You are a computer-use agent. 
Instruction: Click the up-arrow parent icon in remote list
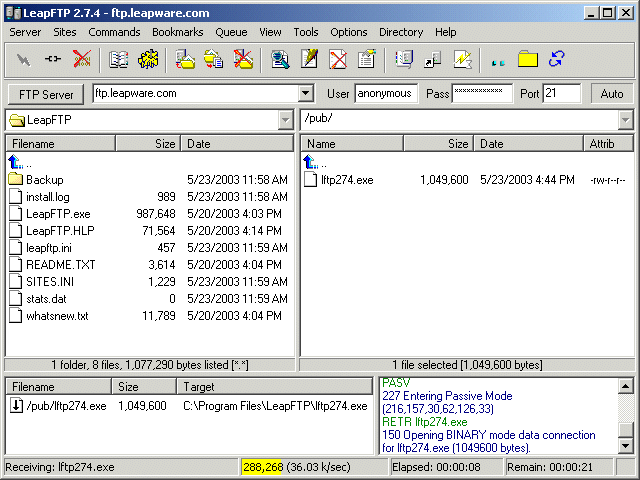[311, 162]
